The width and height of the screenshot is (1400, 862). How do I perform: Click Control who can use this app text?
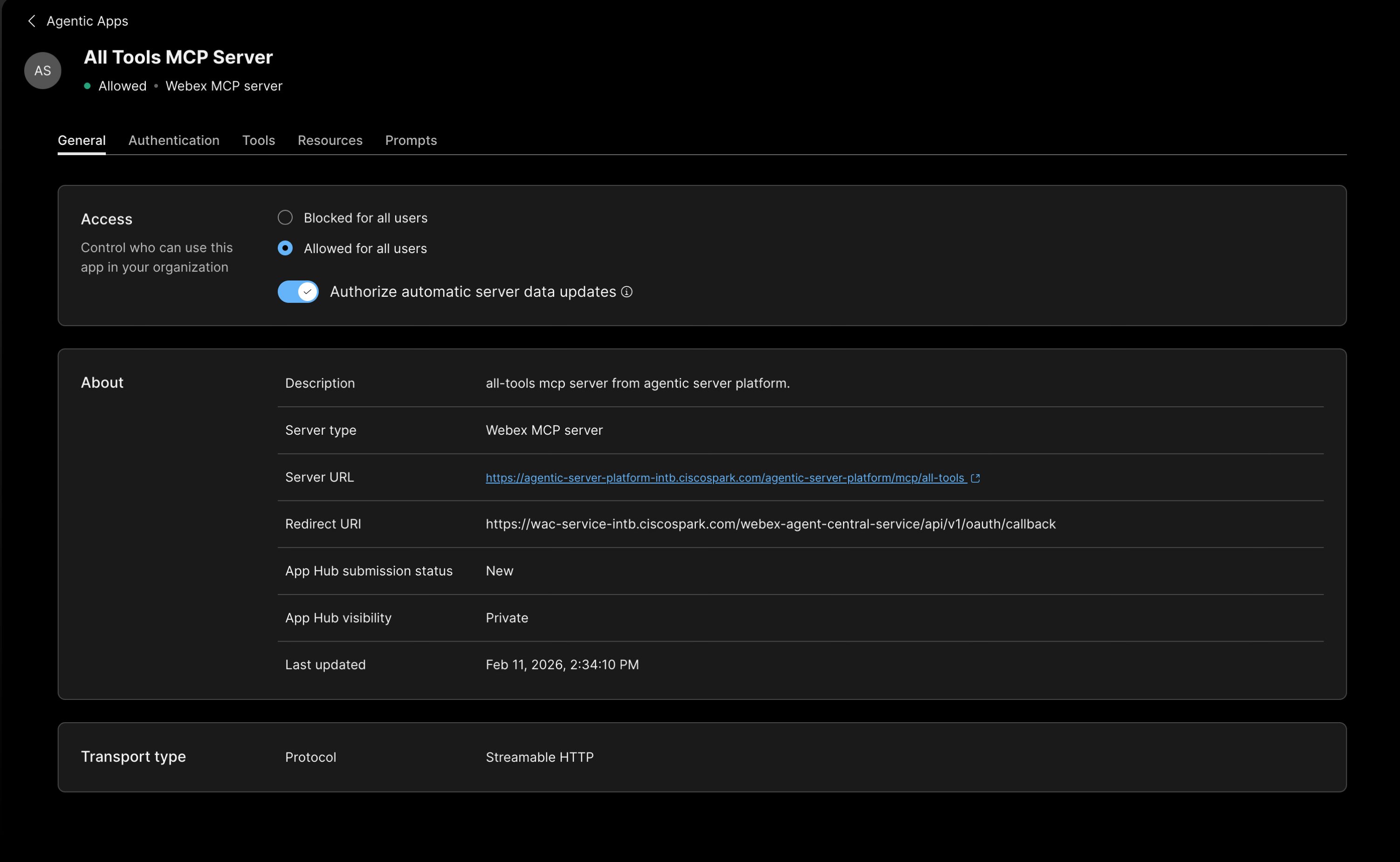(x=157, y=258)
